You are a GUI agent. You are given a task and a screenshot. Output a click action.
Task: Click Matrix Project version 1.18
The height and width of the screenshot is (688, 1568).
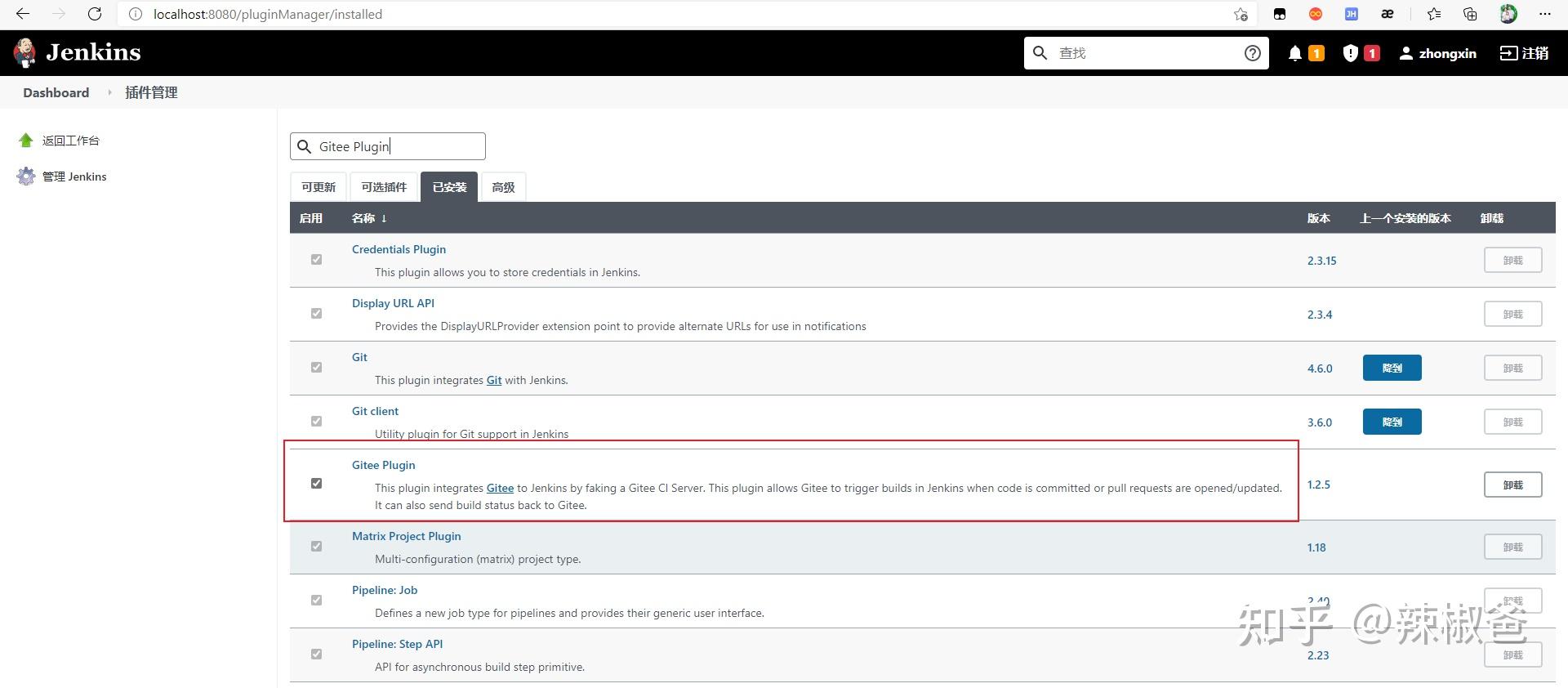tap(1316, 547)
